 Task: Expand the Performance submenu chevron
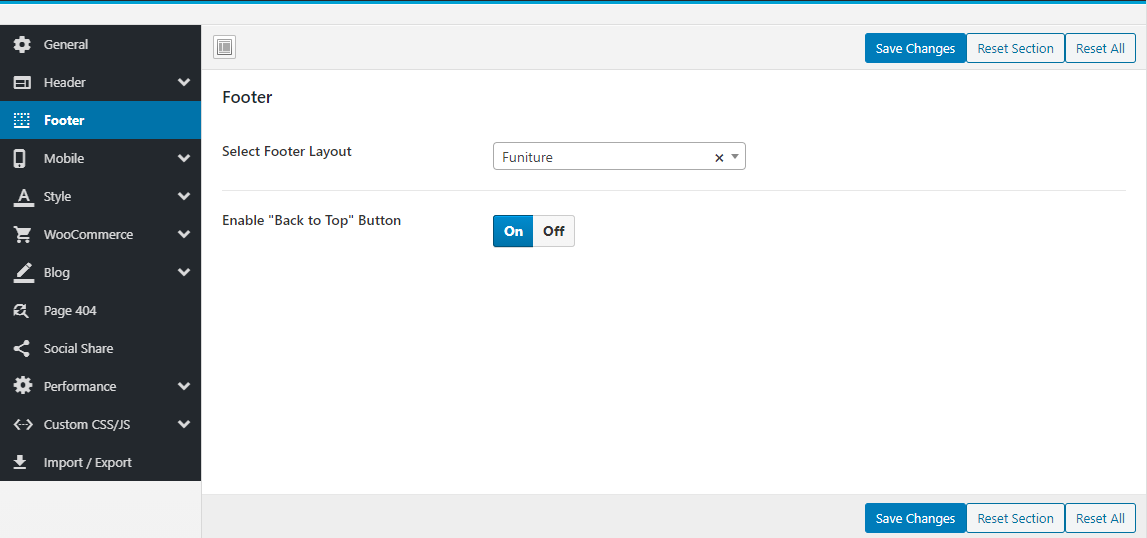click(x=184, y=386)
